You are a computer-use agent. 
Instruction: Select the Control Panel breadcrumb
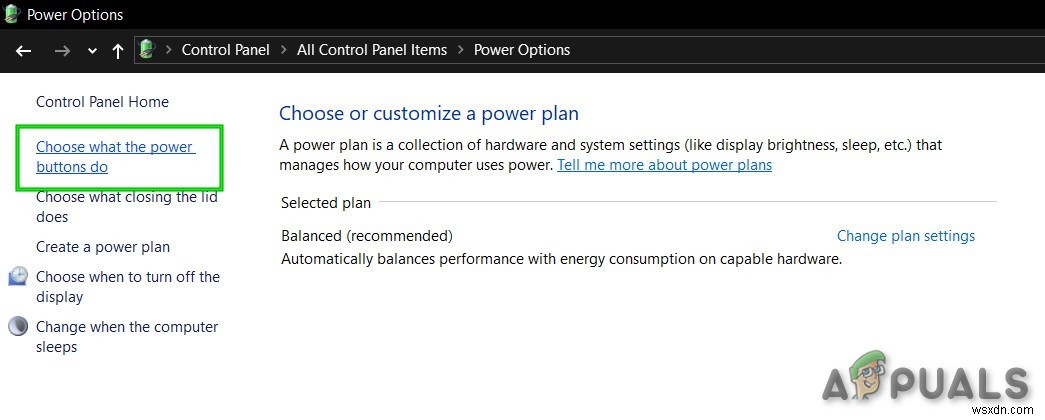point(225,50)
